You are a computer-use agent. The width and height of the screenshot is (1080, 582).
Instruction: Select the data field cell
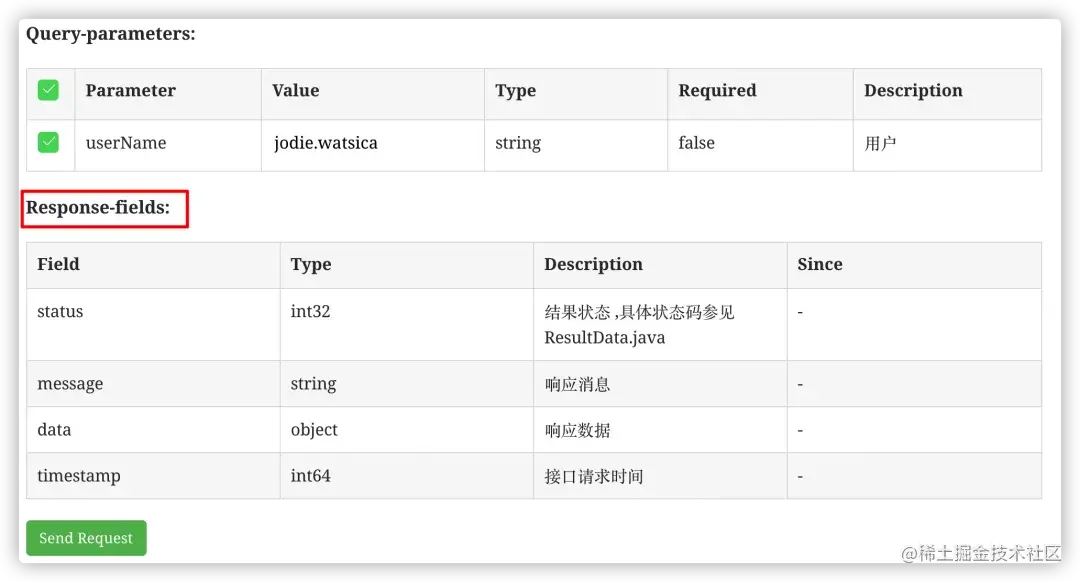(x=153, y=430)
